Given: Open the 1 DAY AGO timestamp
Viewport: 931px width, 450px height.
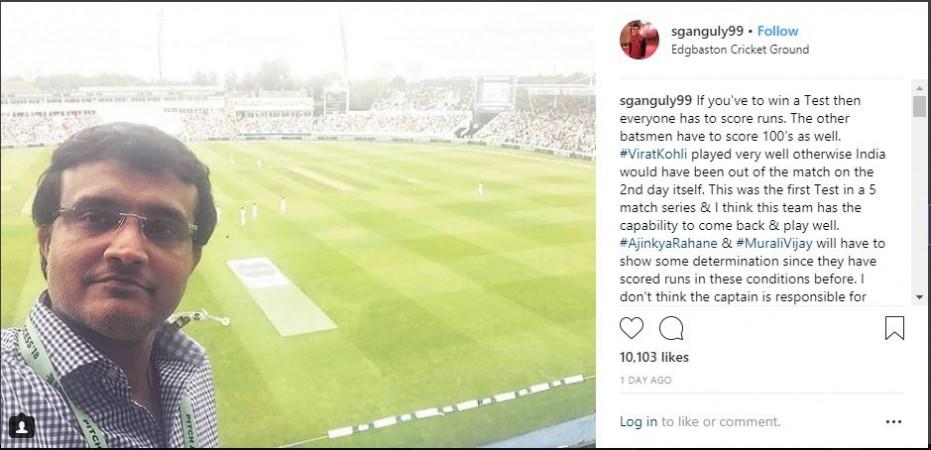Looking at the screenshot, I should pyautogui.click(x=645, y=381).
